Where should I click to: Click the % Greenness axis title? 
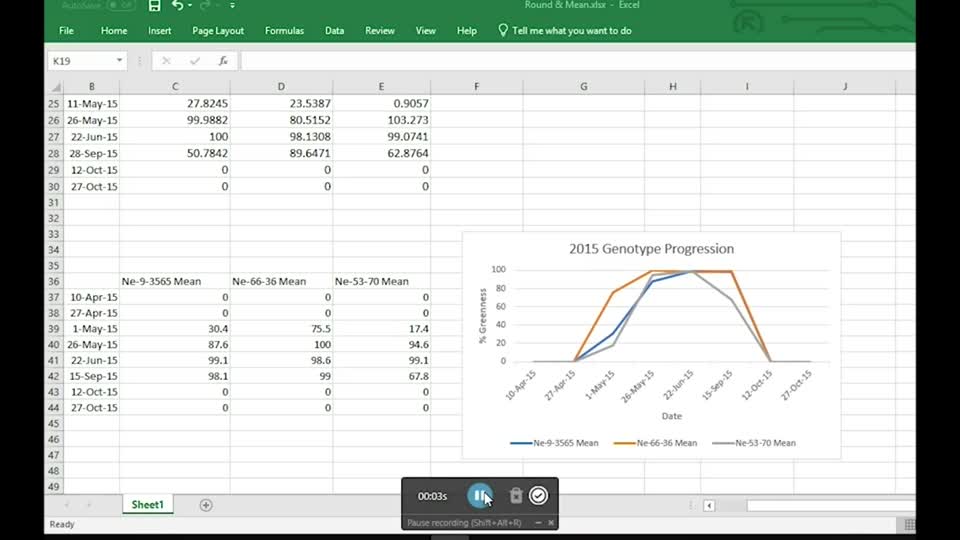[x=483, y=315]
